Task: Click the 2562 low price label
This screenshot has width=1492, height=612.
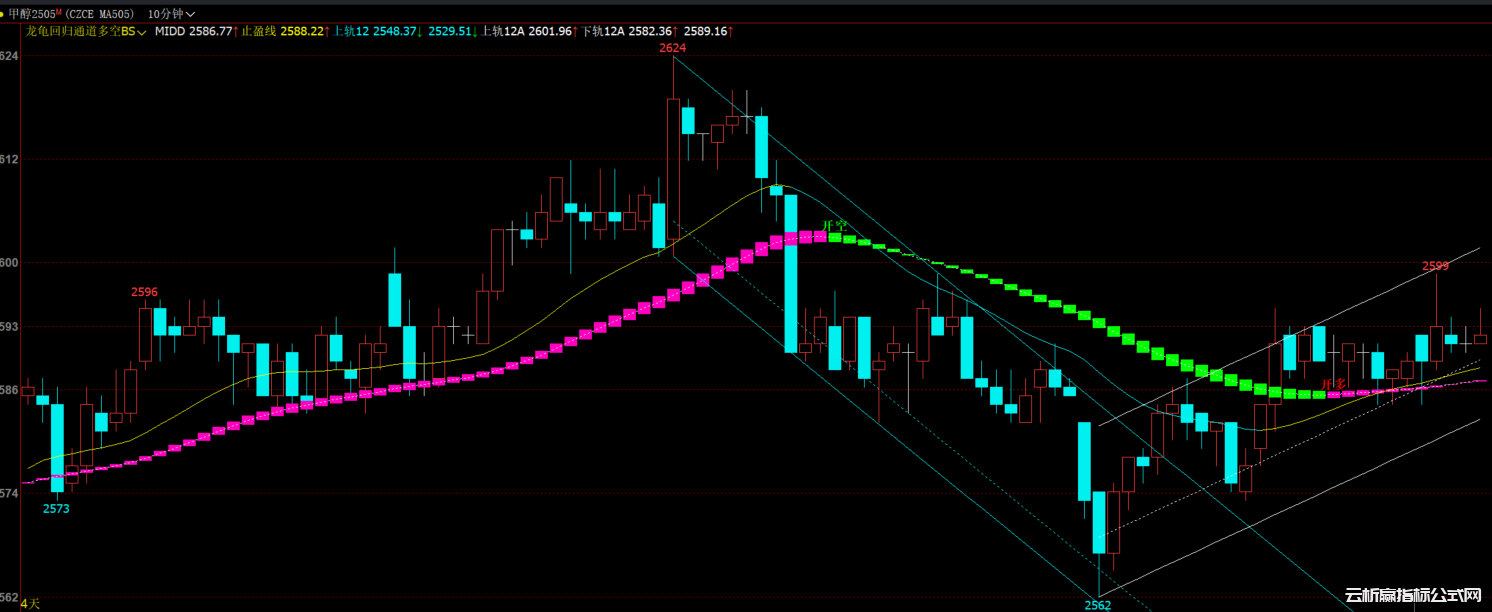Action: (1097, 605)
